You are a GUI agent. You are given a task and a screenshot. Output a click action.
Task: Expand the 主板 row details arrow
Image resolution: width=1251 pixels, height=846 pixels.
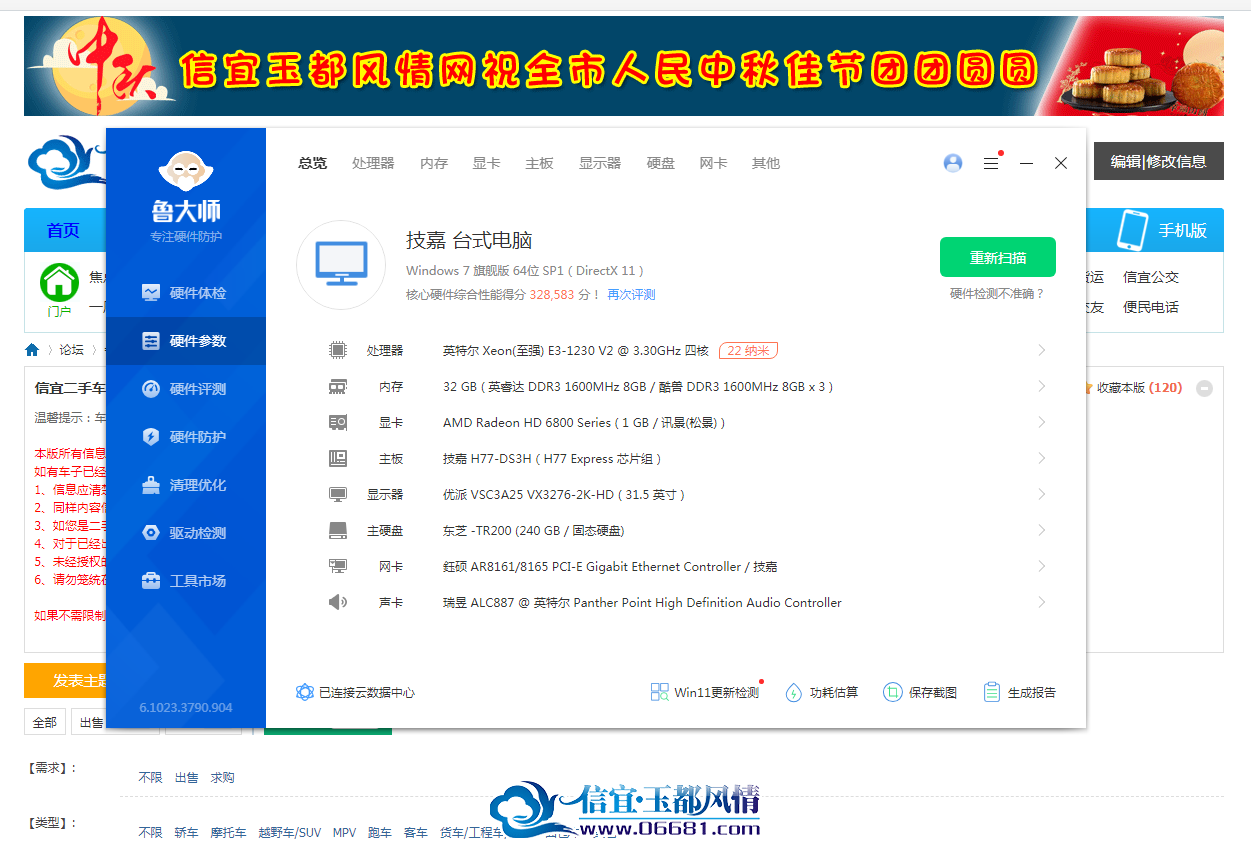[x=1041, y=458]
